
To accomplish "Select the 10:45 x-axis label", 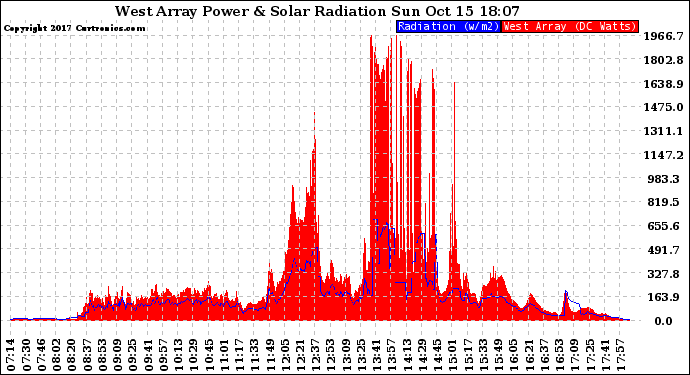I will [209, 355].
